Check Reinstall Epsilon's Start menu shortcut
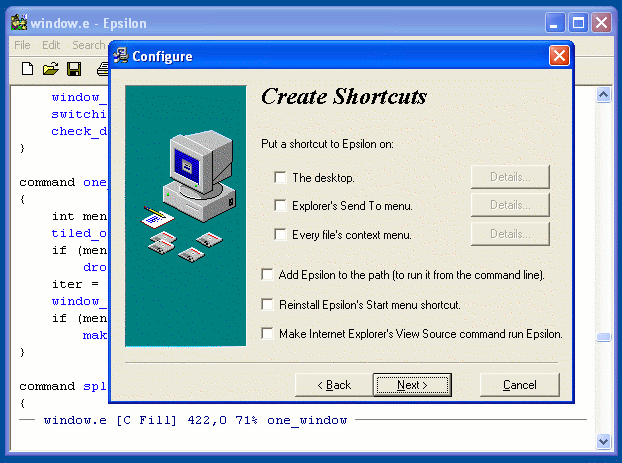The image size is (622, 463). tap(267, 304)
